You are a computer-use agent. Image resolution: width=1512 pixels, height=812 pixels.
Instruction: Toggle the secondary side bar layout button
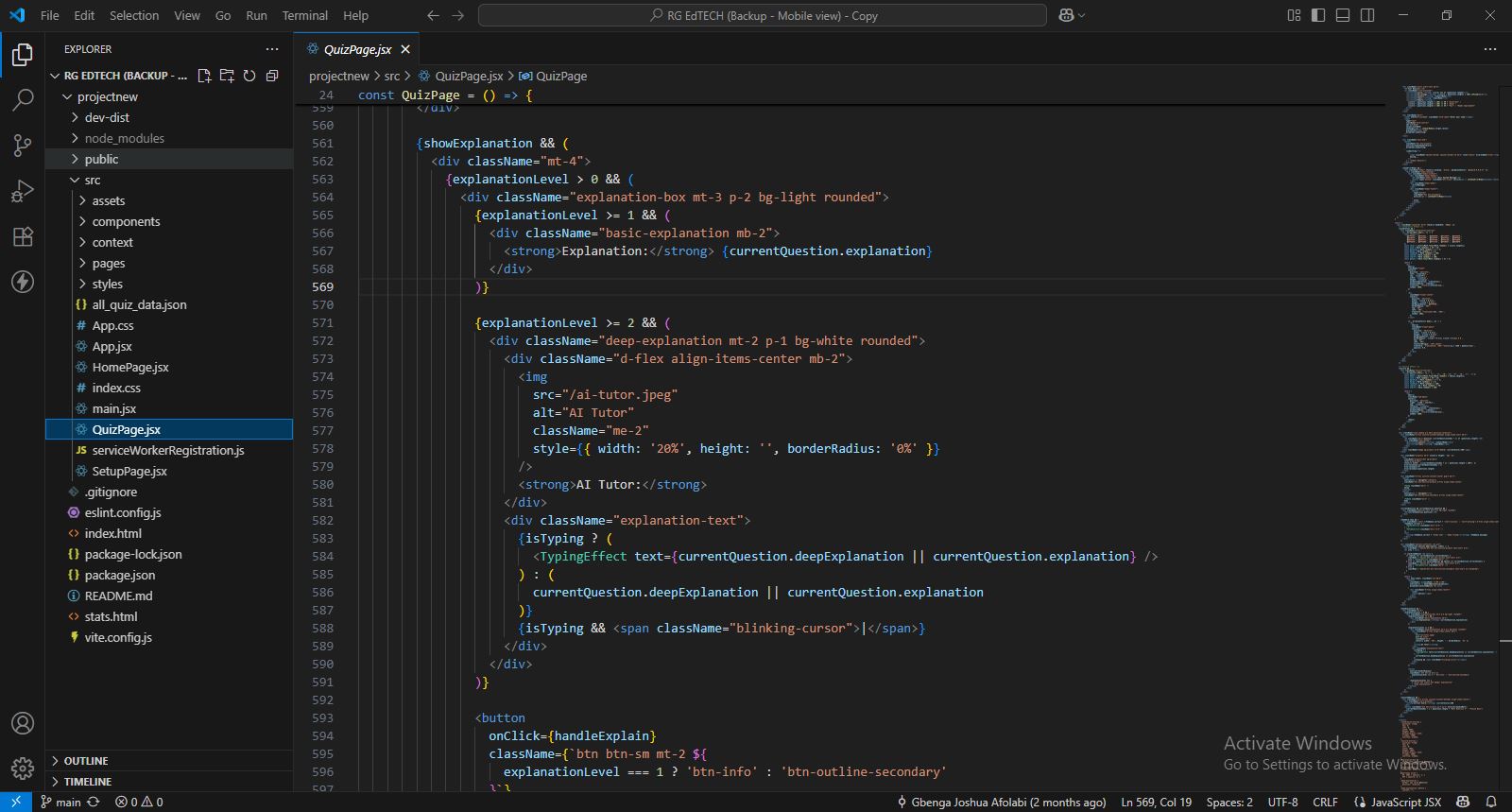tap(1367, 15)
